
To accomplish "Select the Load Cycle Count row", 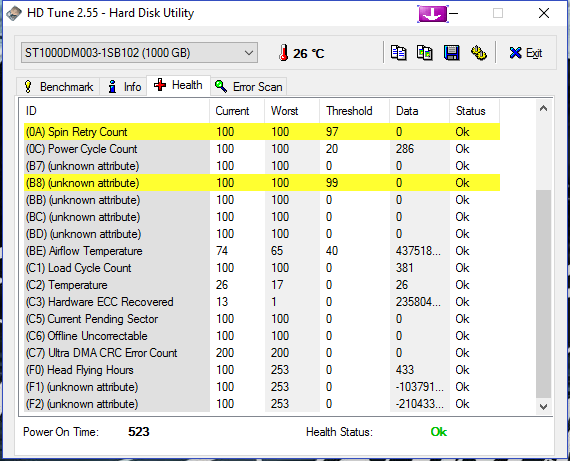I will tap(262, 268).
